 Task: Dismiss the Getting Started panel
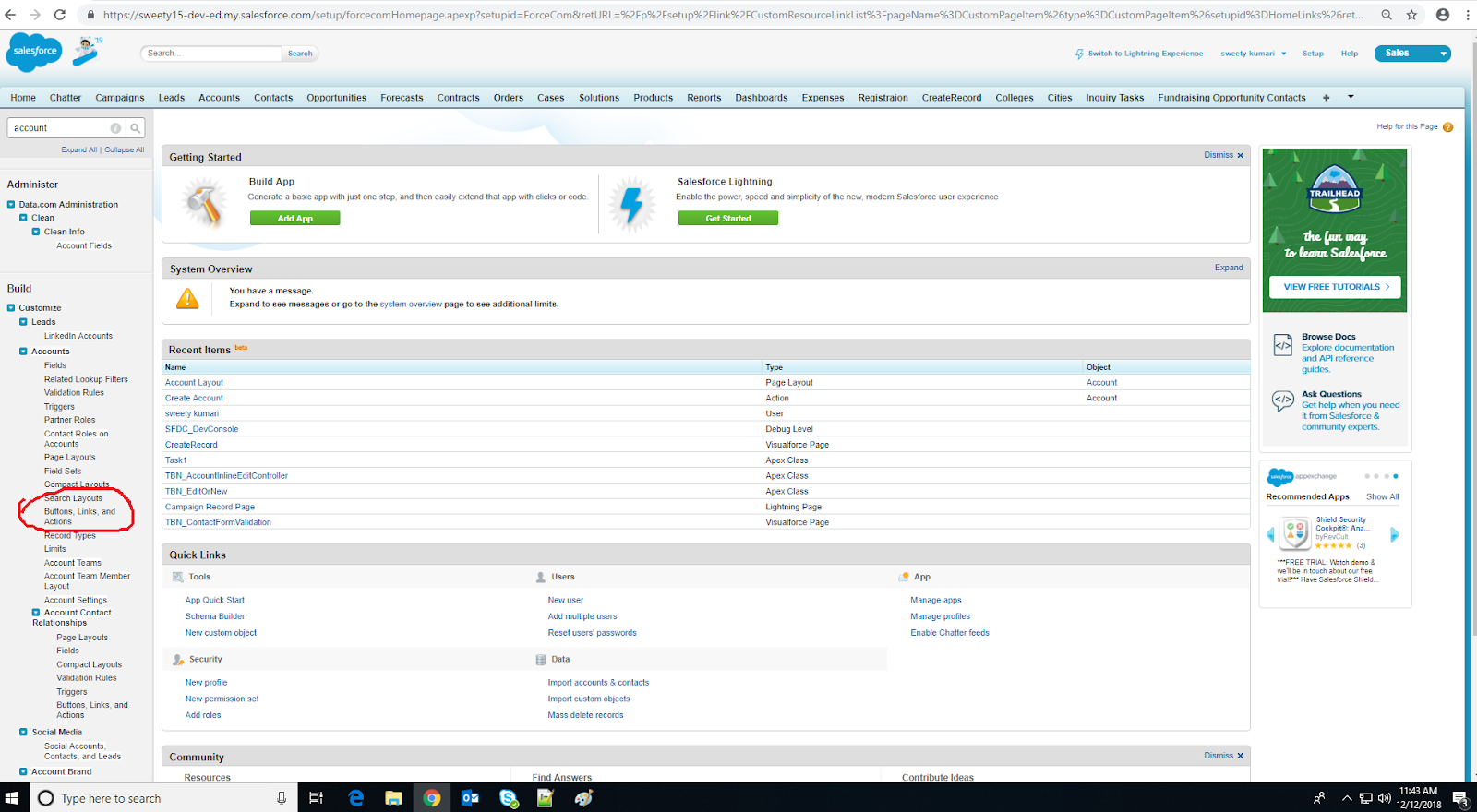pyautogui.click(x=1223, y=155)
